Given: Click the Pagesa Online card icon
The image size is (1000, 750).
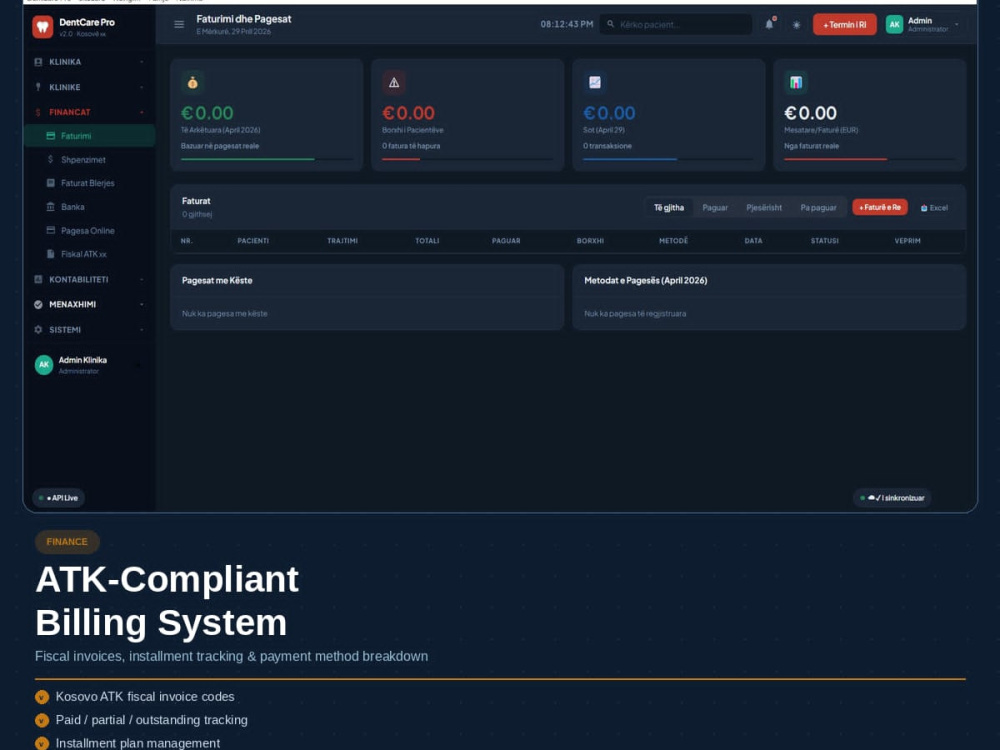Looking at the screenshot, I should [x=50, y=230].
